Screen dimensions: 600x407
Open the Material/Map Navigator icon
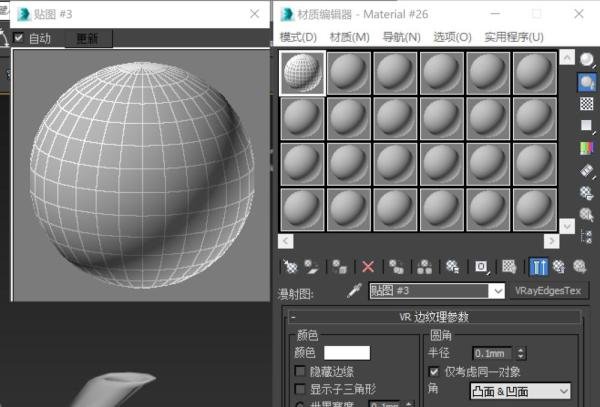[586, 236]
